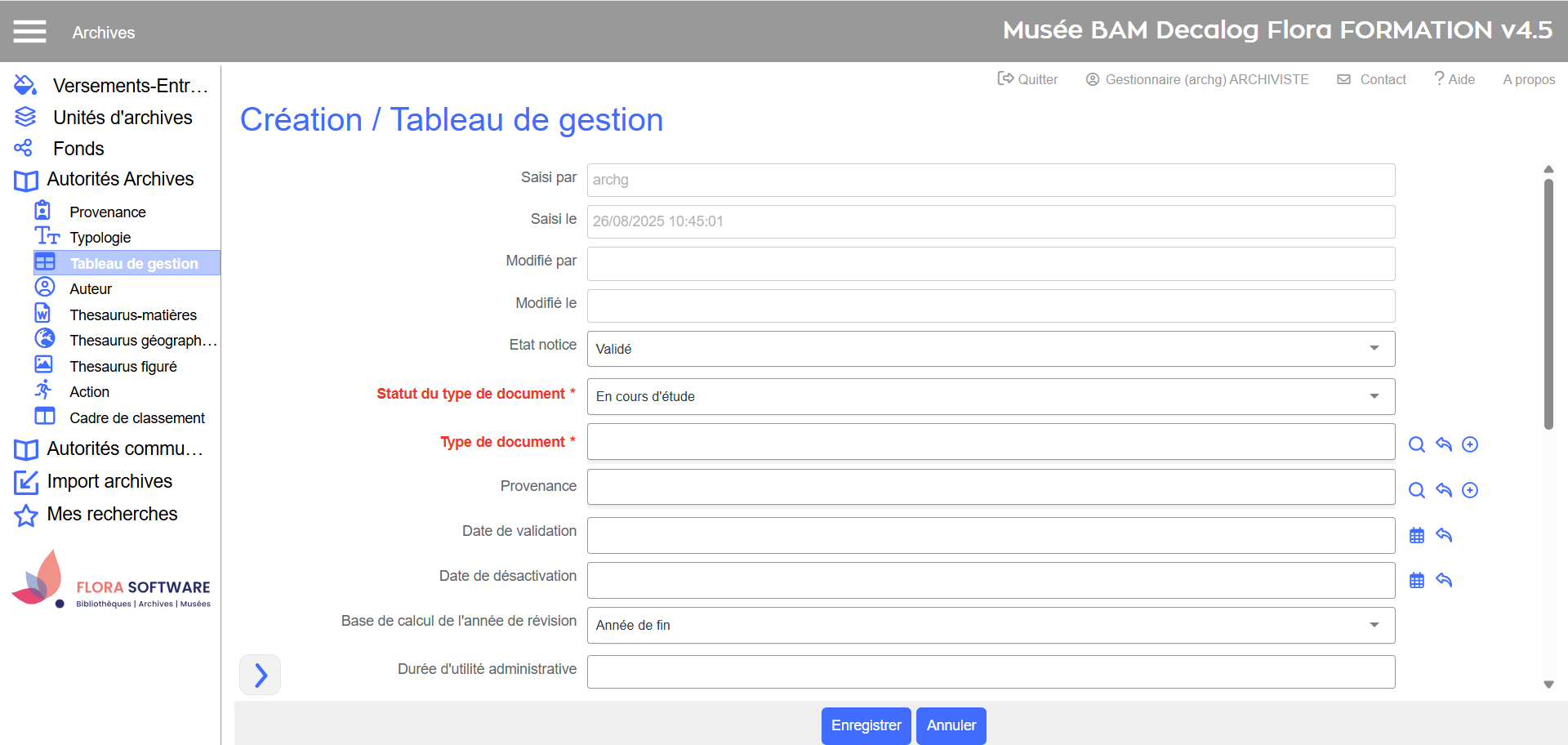
Task: Click search icon next to Provenance field
Action: pyautogui.click(x=1417, y=490)
